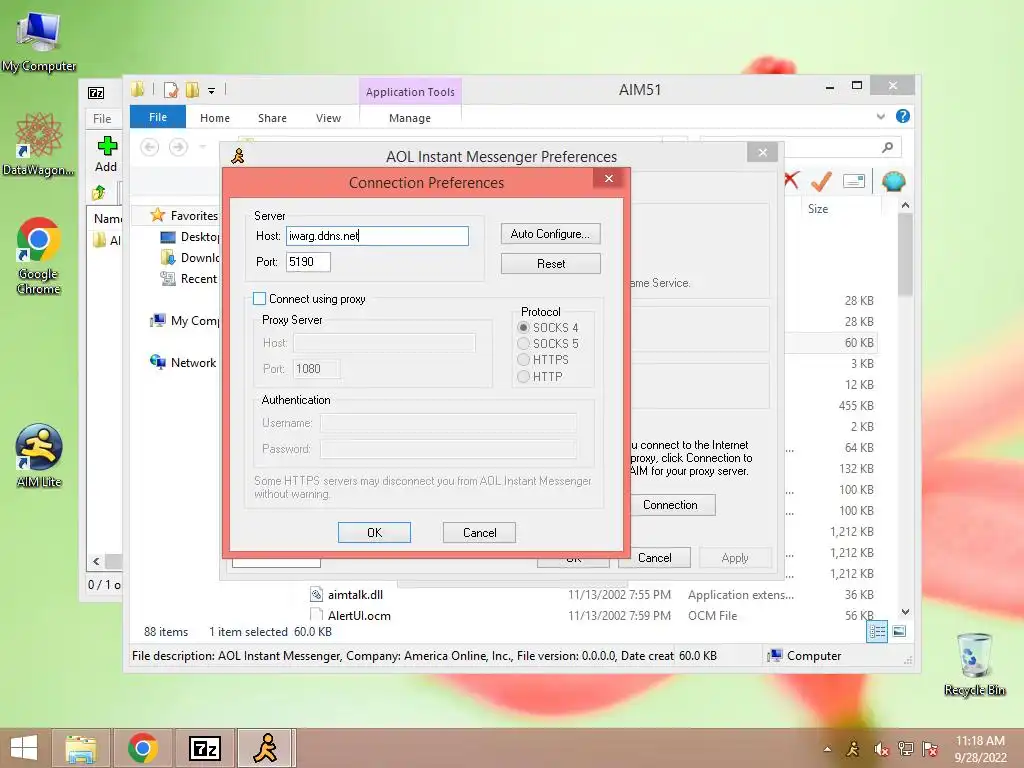Click the Connection button in AIM Preferences
This screenshot has width=1024, height=768.
pos(670,505)
